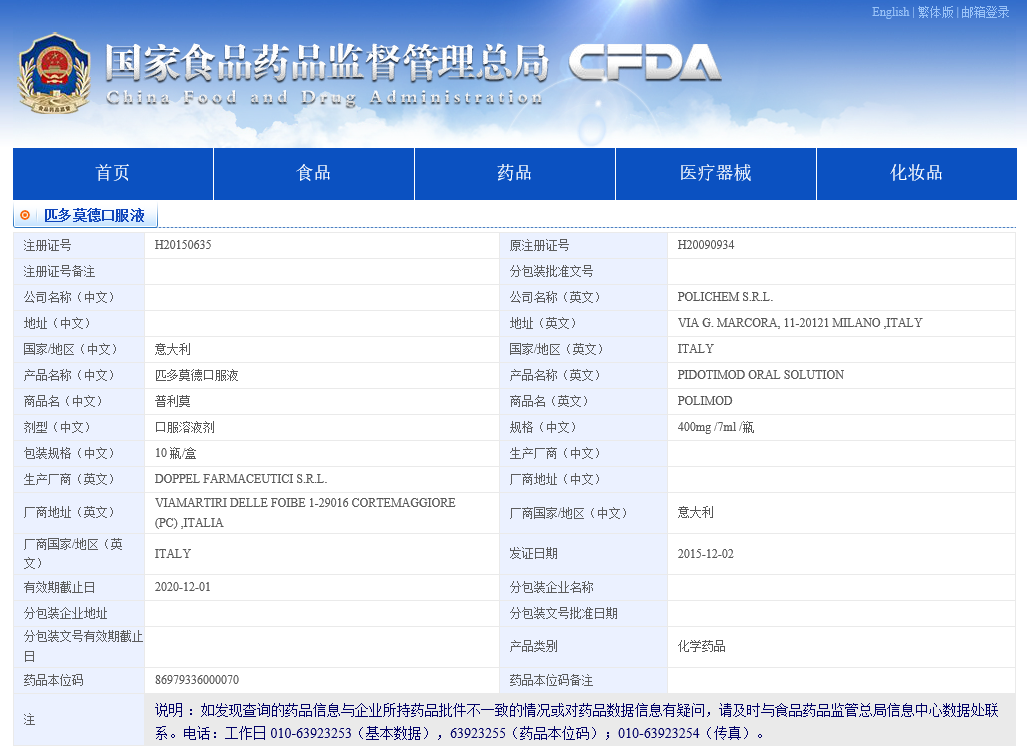Screen dimensions: 1027x749
Task: Click the 剂型（中文） field label
Action: pos(57,428)
